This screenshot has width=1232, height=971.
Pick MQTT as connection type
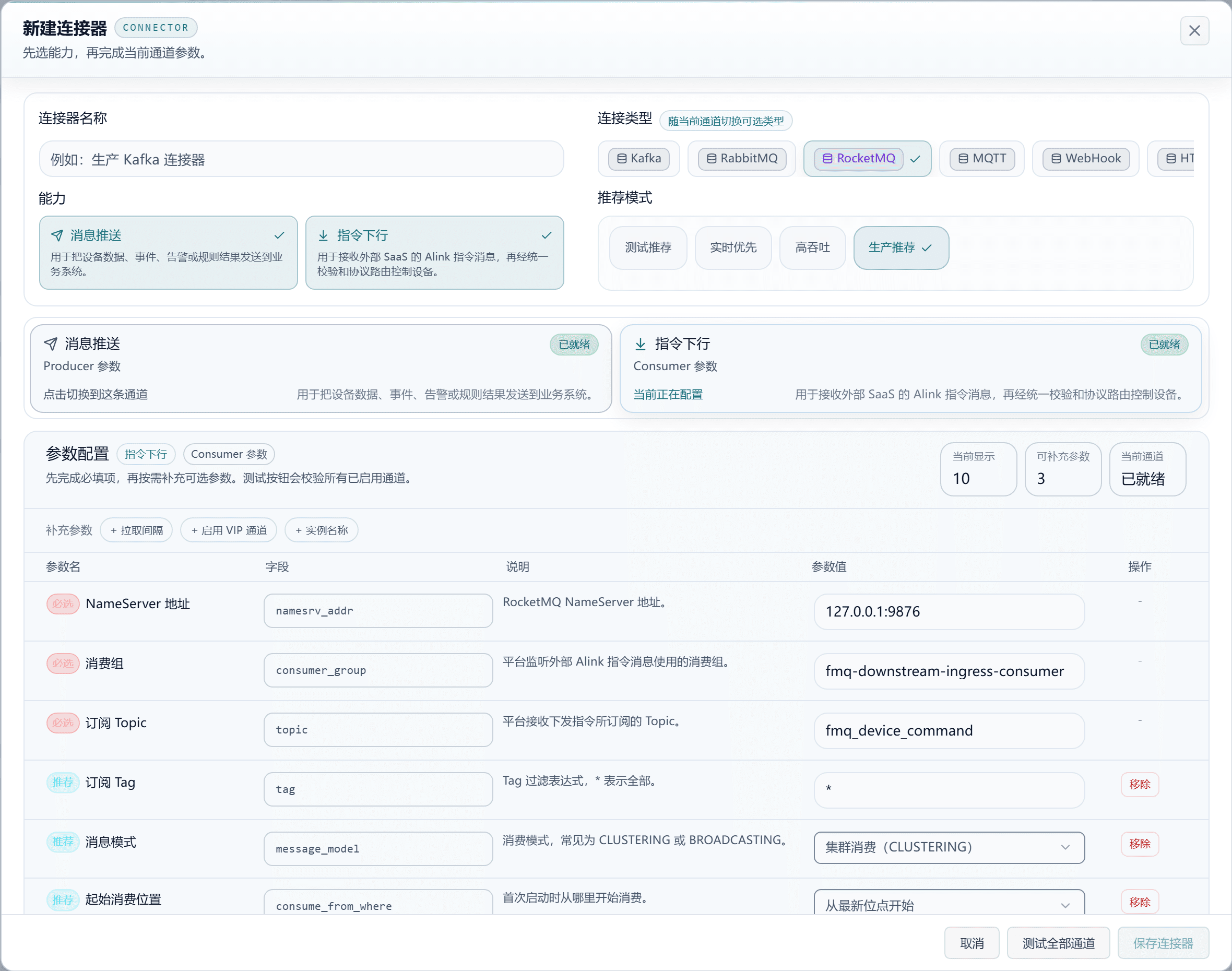tap(981, 159)
